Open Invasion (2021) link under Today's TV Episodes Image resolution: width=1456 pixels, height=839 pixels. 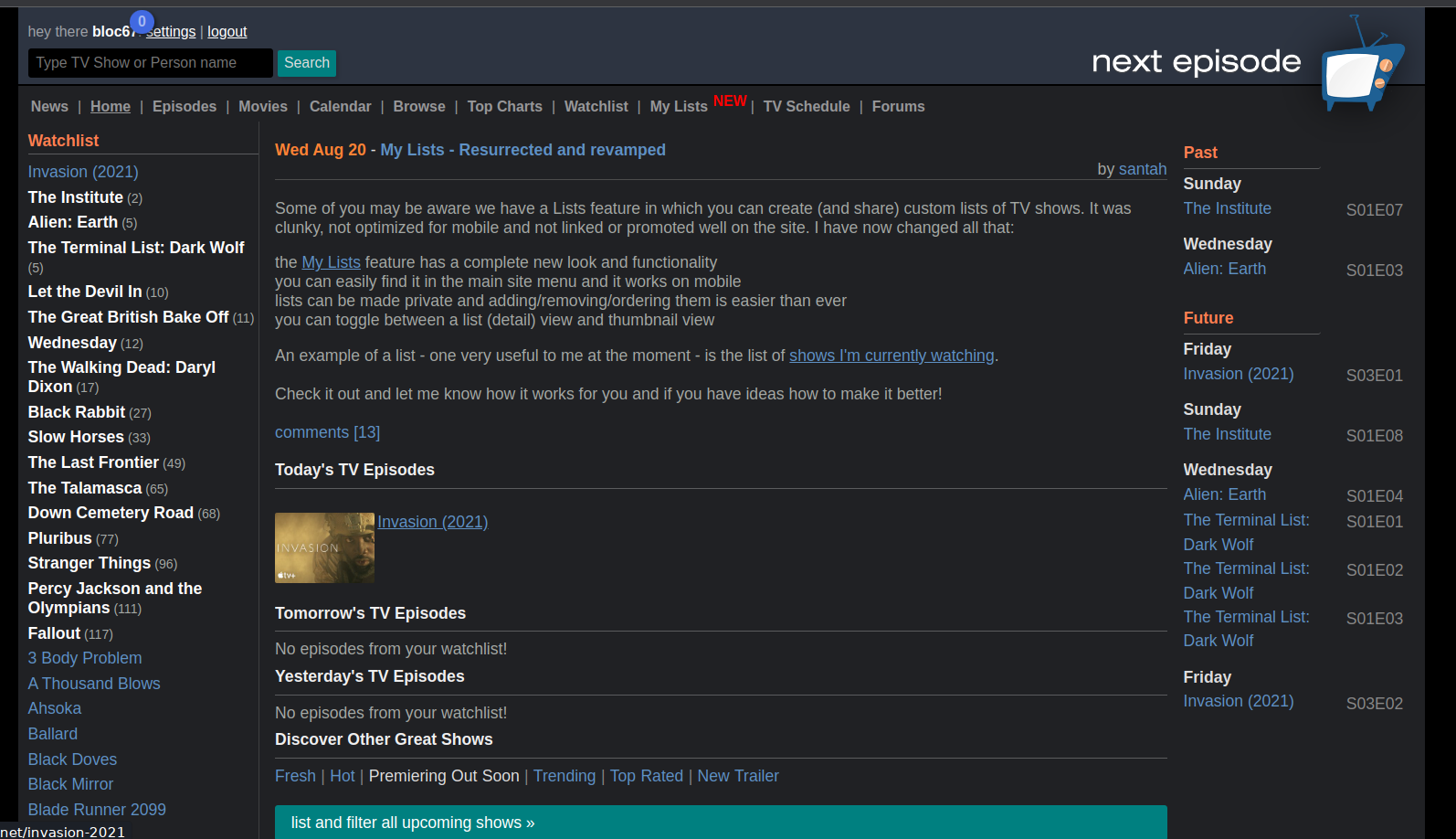coord(433,522)
